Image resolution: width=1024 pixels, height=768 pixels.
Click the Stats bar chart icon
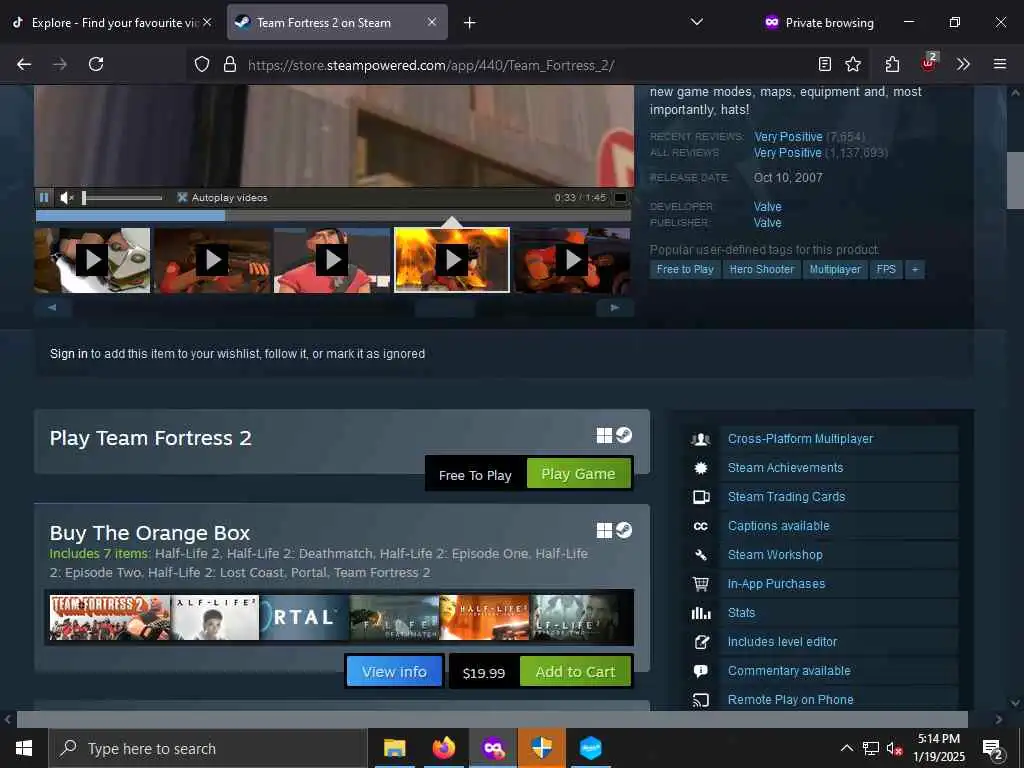pos(701,613)
